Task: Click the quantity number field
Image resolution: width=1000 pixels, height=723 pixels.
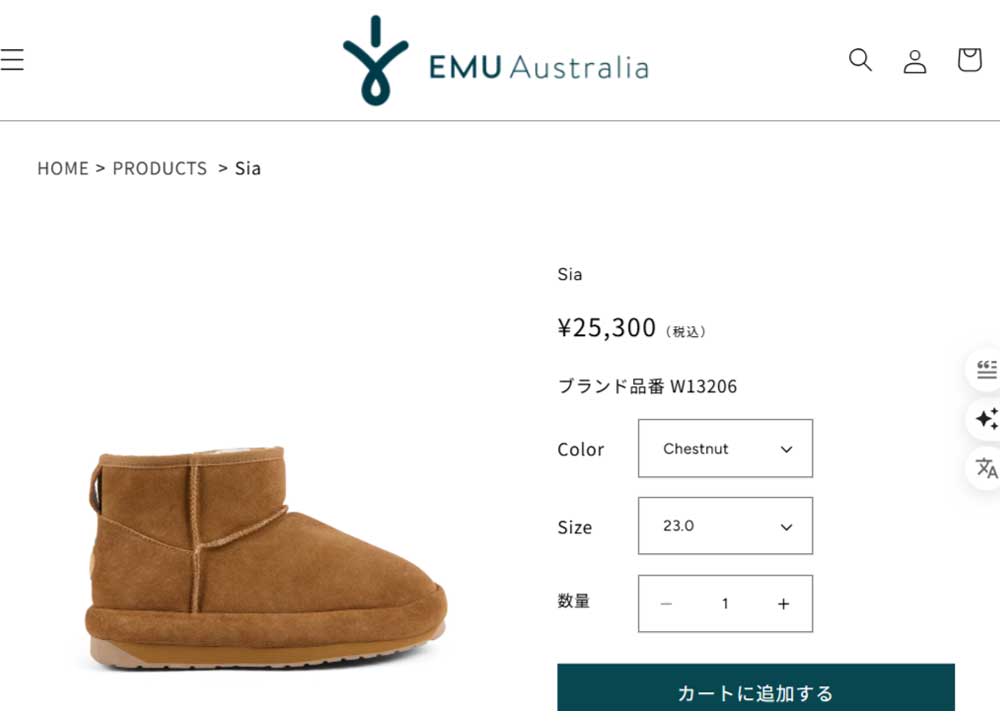Action: tap(725, 604)
